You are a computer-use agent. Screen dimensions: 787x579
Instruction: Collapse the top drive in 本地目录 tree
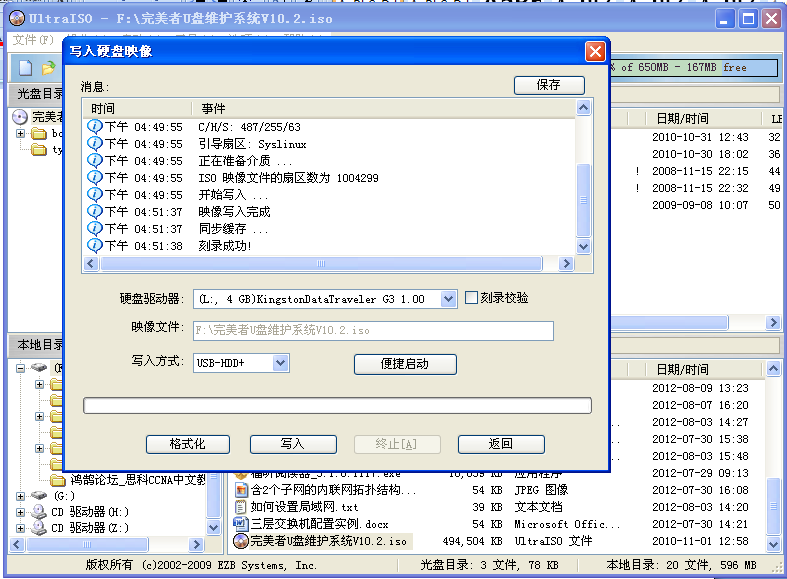tap(20, 368)
